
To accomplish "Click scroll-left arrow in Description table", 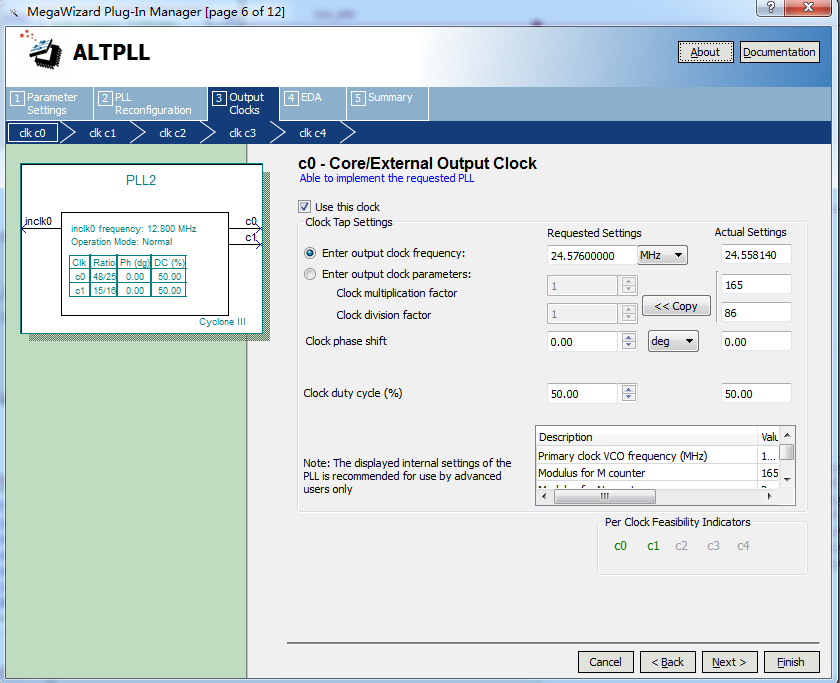I will pos(544,497).
